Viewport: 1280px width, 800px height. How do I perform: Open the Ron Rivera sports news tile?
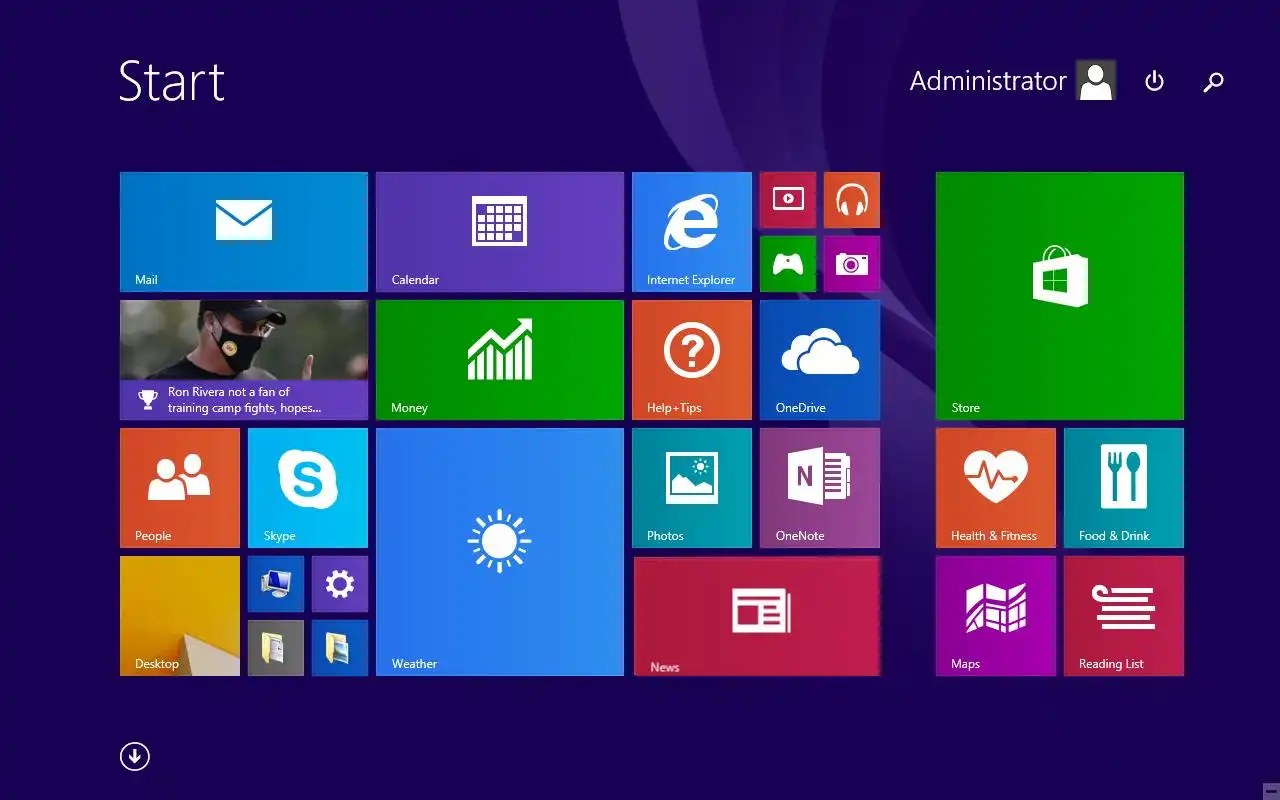pos(244,360)
